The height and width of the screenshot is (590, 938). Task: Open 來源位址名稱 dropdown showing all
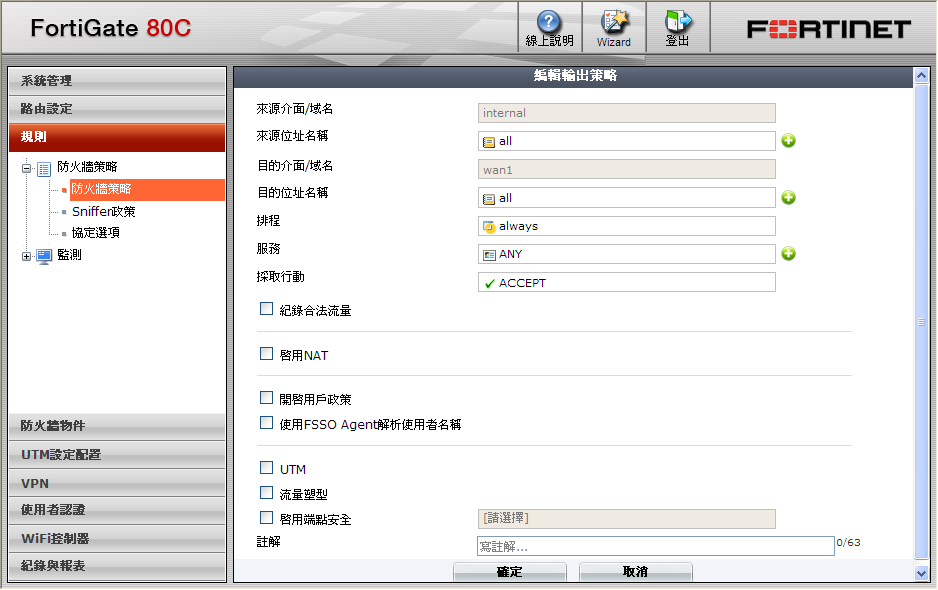[x=626, y=141]
